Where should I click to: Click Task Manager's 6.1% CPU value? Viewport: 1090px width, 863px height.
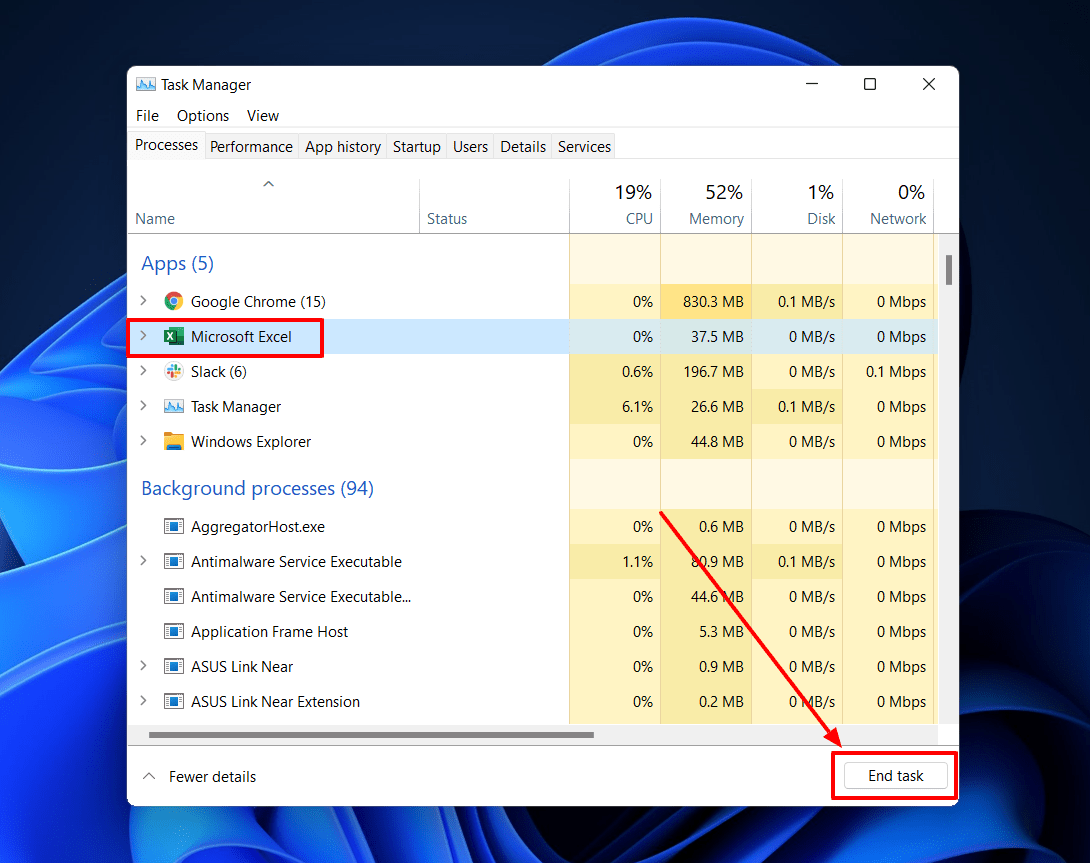[637, 407]
